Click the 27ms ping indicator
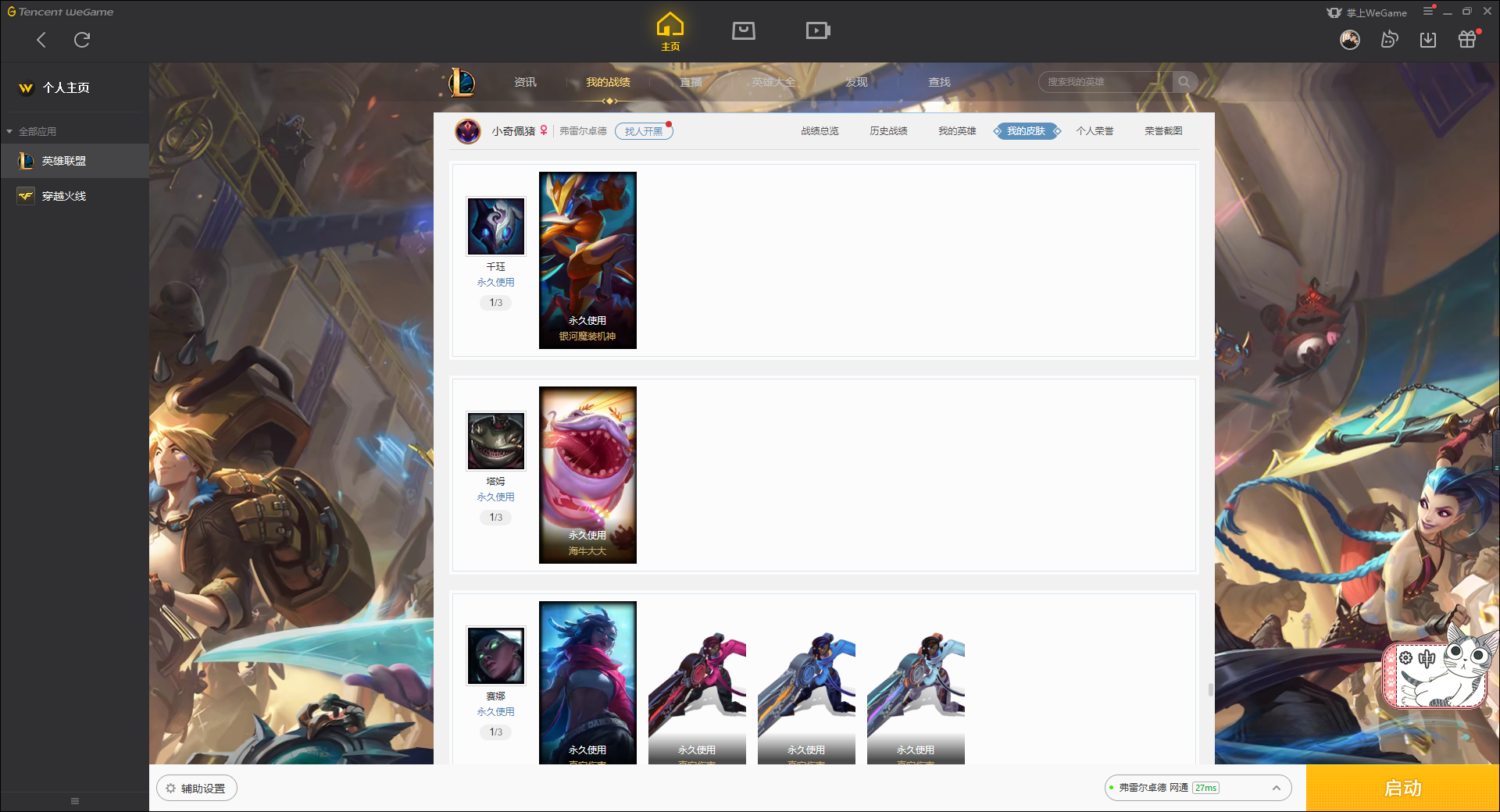1500x812 pixels. 1206,788
